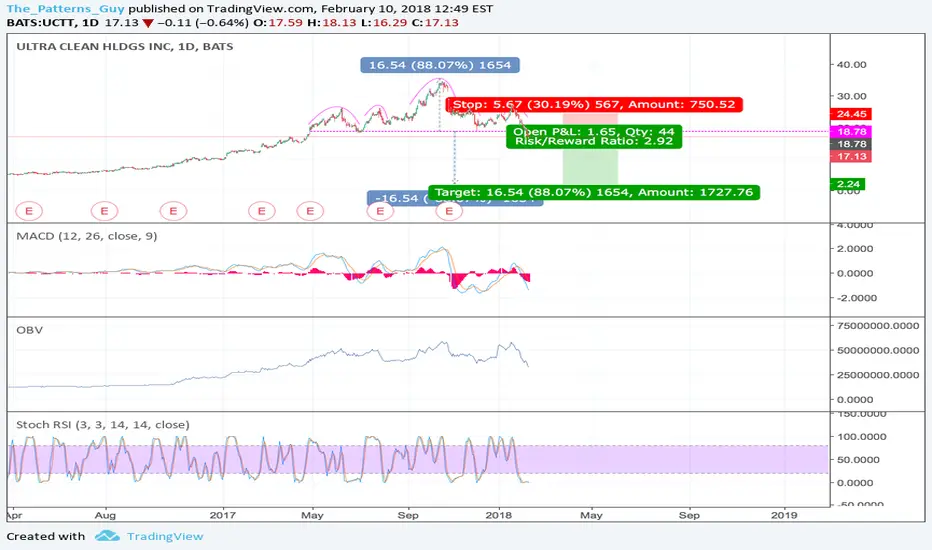
Task: Click the 50000000.0000 OBV axis value
Action: [878, 350]
